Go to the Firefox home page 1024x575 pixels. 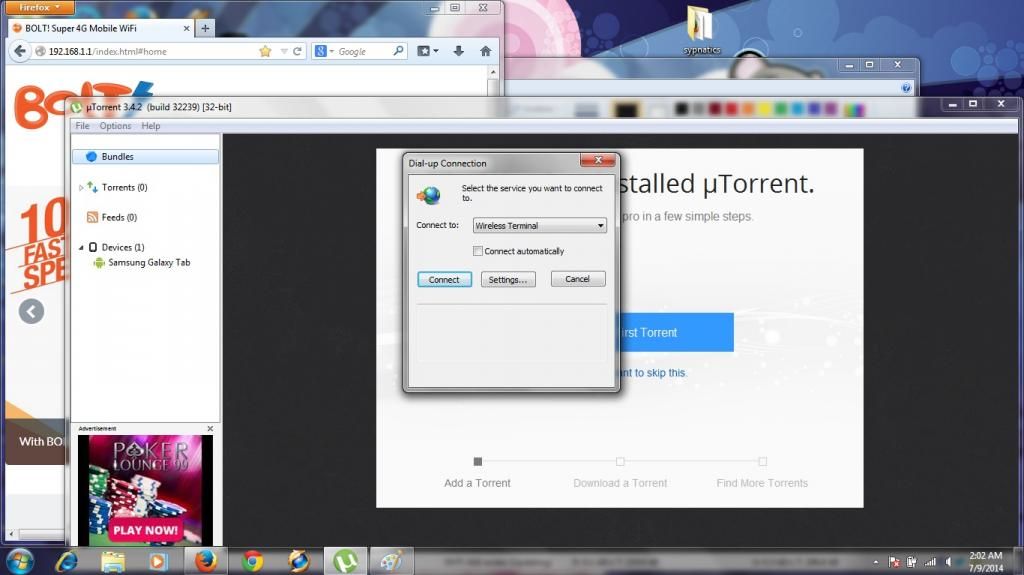pyautogui.click(x=485, y=51)
